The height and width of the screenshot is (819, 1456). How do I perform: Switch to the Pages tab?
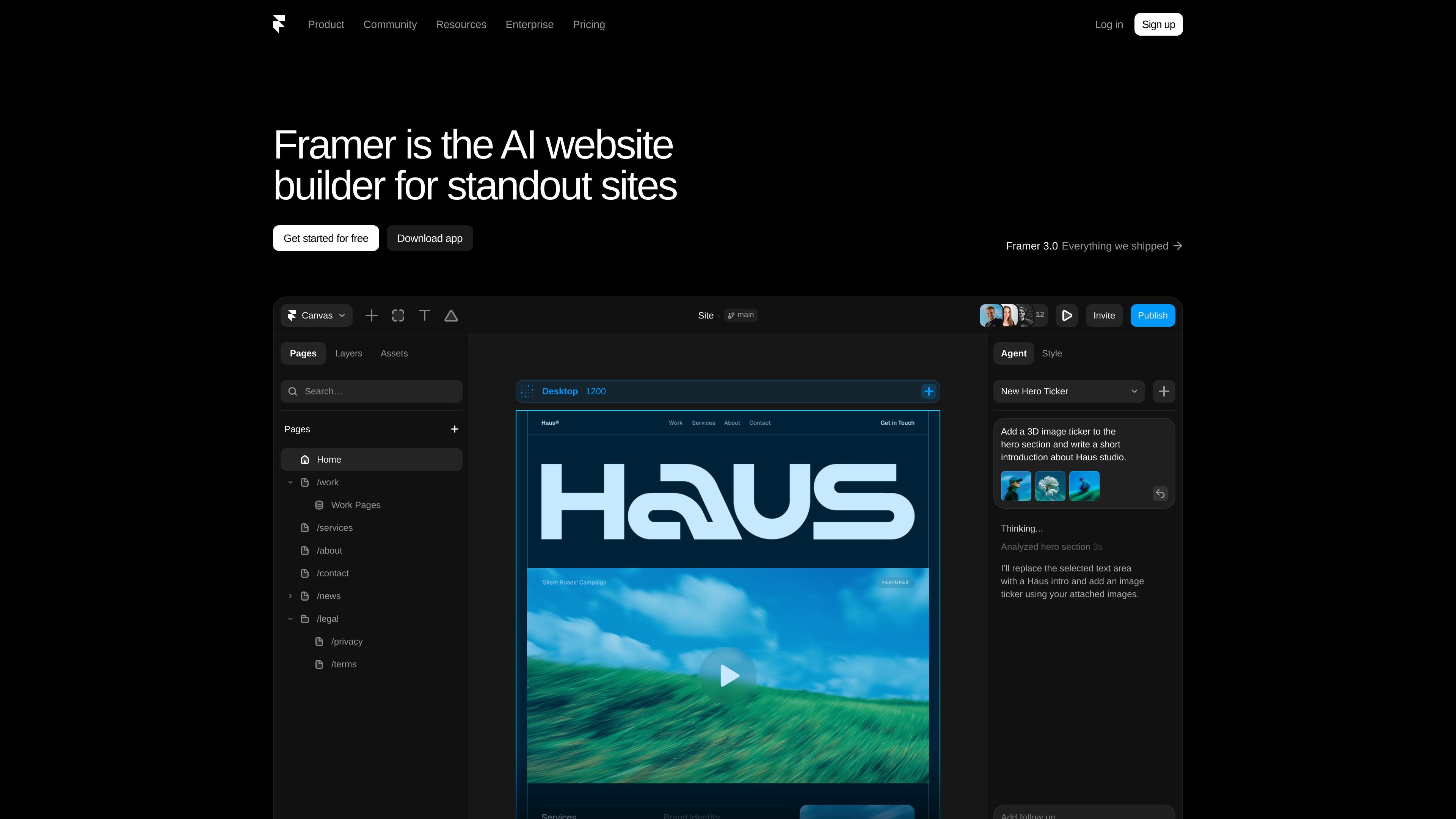[303, 353]
